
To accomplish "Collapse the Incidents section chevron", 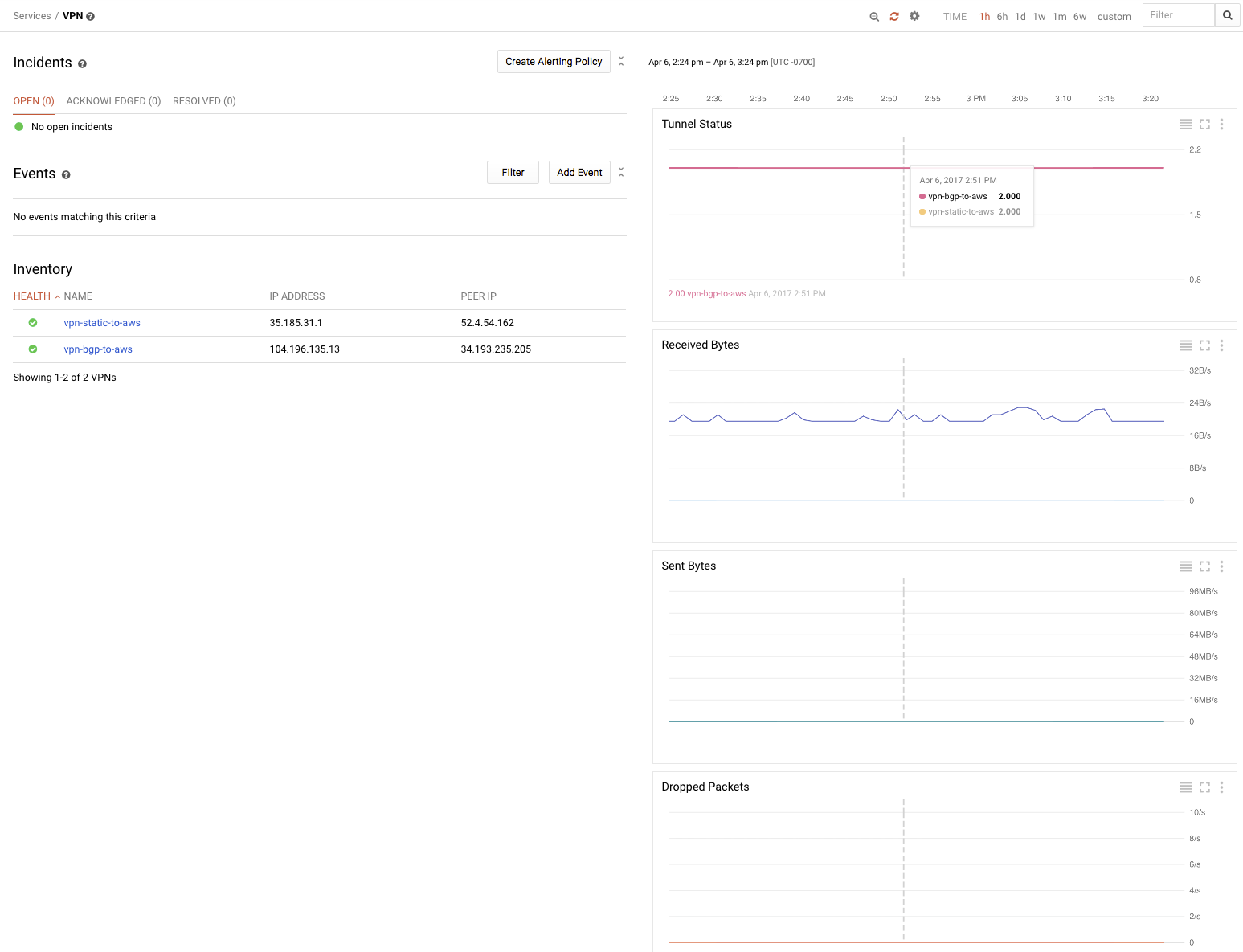I will (x=621, y=62).
